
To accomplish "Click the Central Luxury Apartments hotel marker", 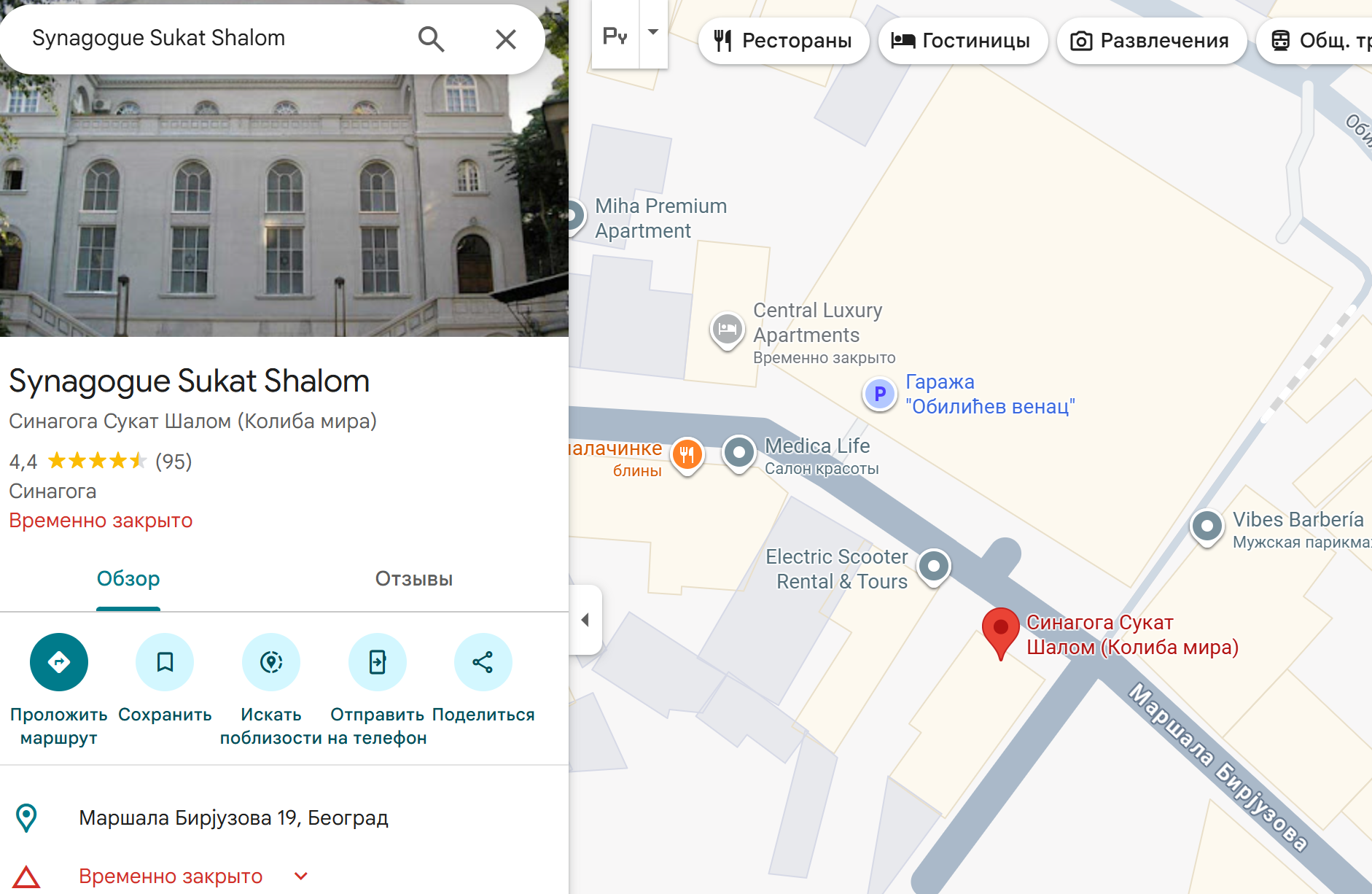I will coord(727,330).
